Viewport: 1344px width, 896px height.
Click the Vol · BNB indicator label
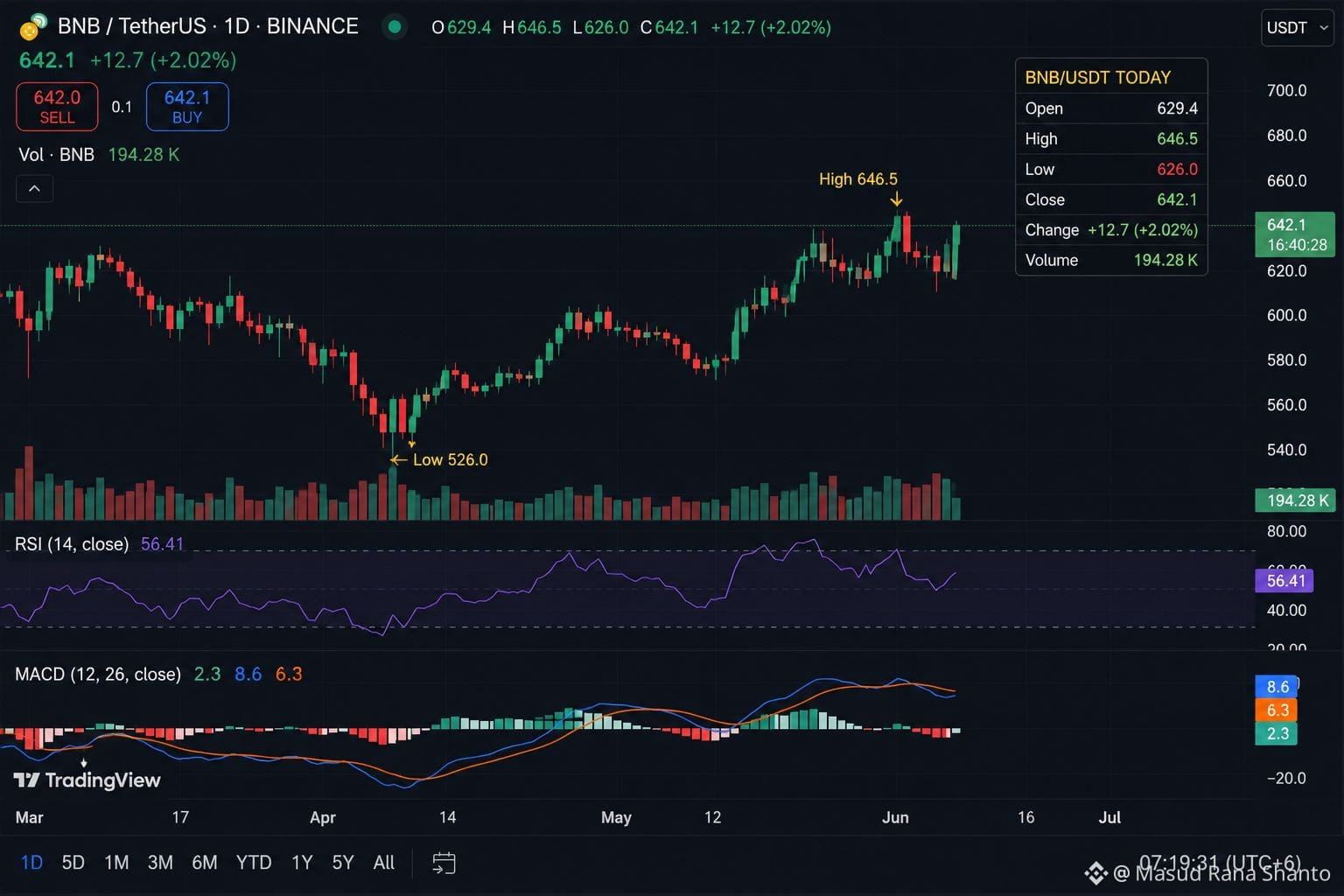(x=56, y=155)
